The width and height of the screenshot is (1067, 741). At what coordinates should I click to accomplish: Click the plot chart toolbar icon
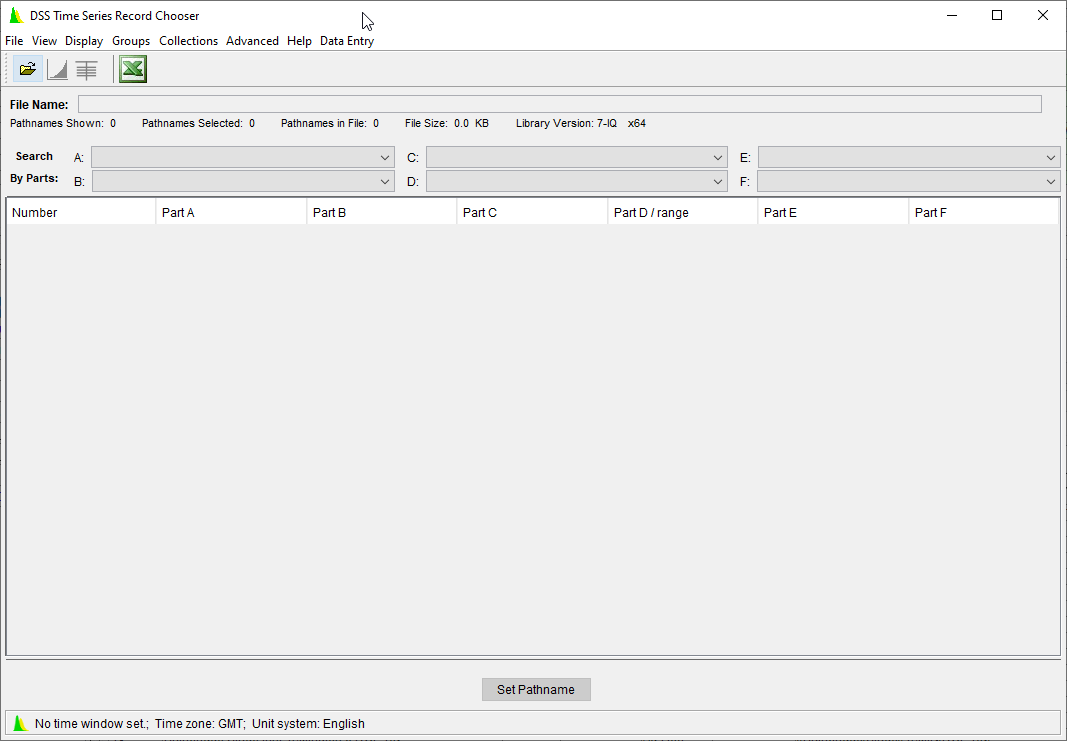[x=58, y=69]
